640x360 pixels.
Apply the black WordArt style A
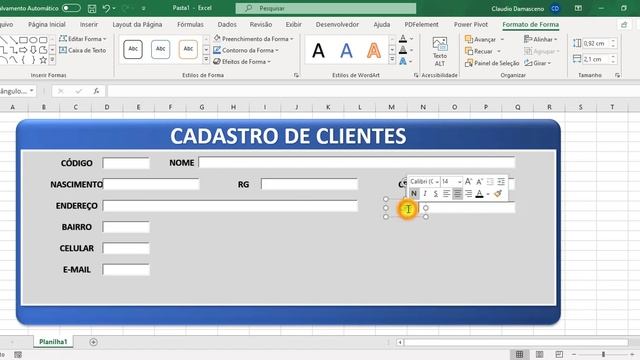pos(318,51)
